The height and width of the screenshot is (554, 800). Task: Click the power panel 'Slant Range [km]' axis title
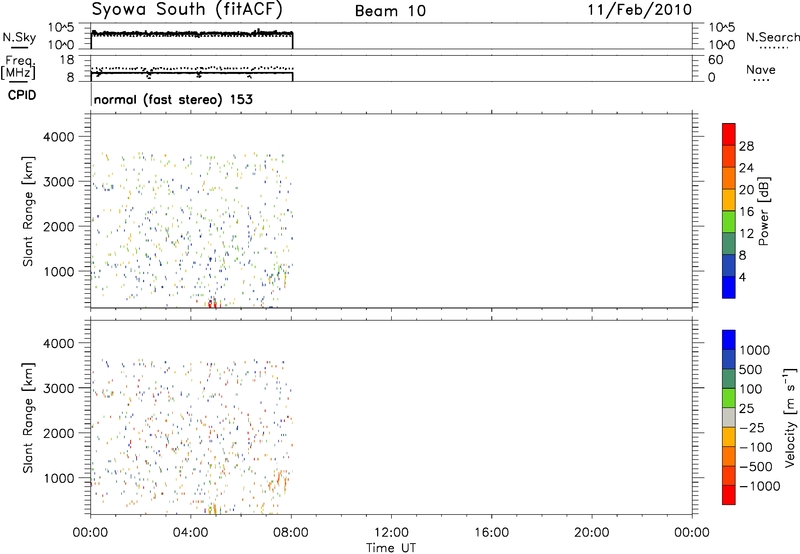pos(28,211)
